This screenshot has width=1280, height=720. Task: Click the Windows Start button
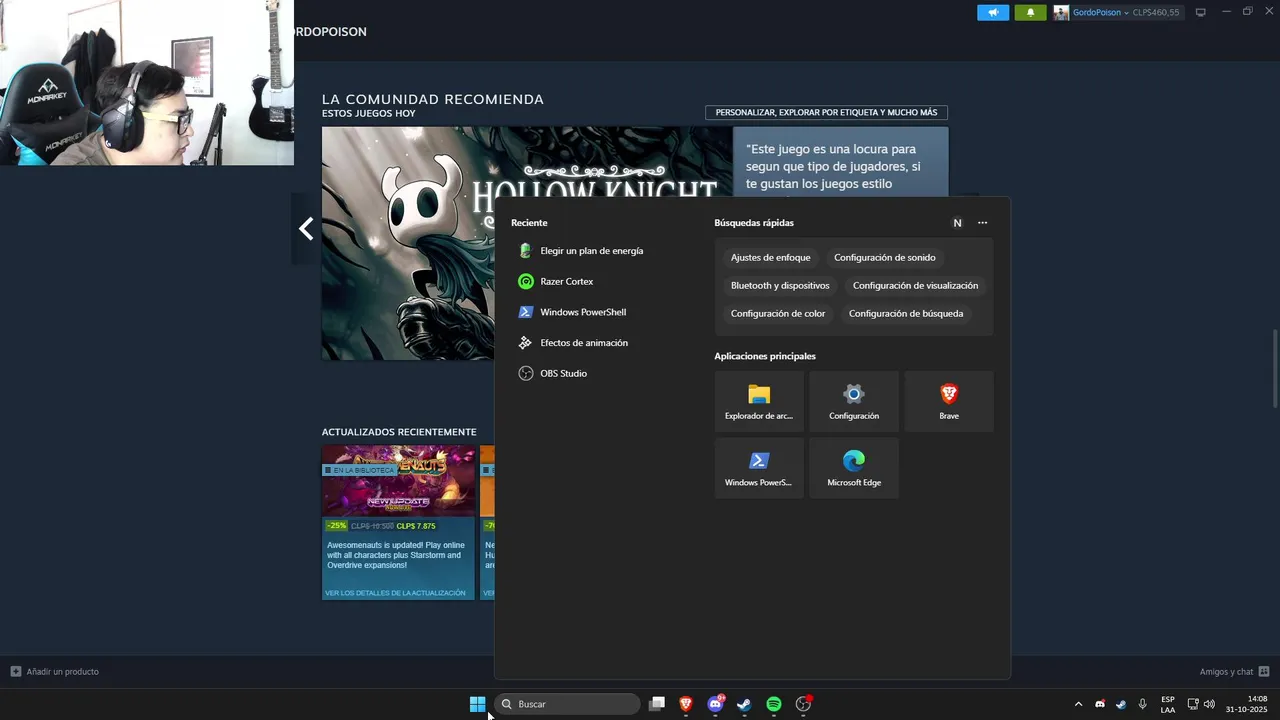tap(478, 704)
